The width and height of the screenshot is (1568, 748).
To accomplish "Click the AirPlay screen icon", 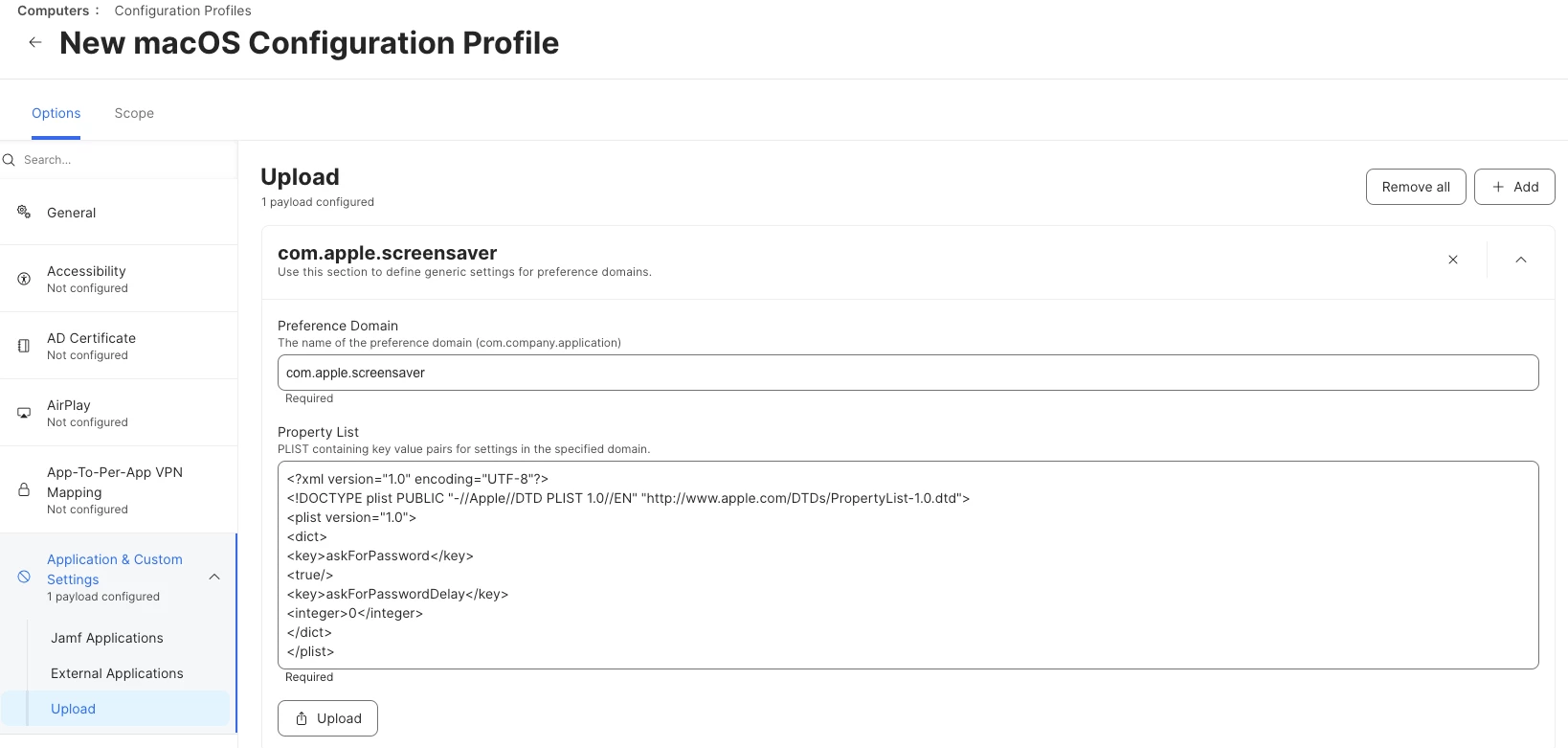I will tap(24, 413).
